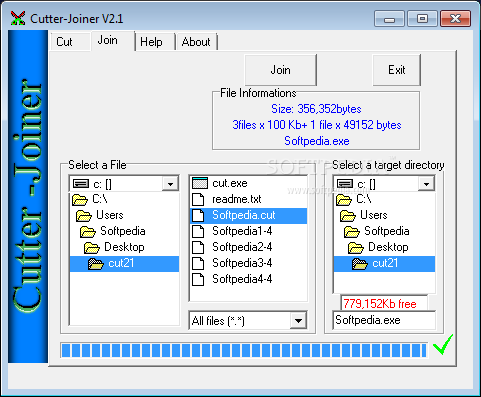The height and width of the screenshot is (397, 481).
Task: Click the Softpedia3-4 file icon
Action: point(198,263)
